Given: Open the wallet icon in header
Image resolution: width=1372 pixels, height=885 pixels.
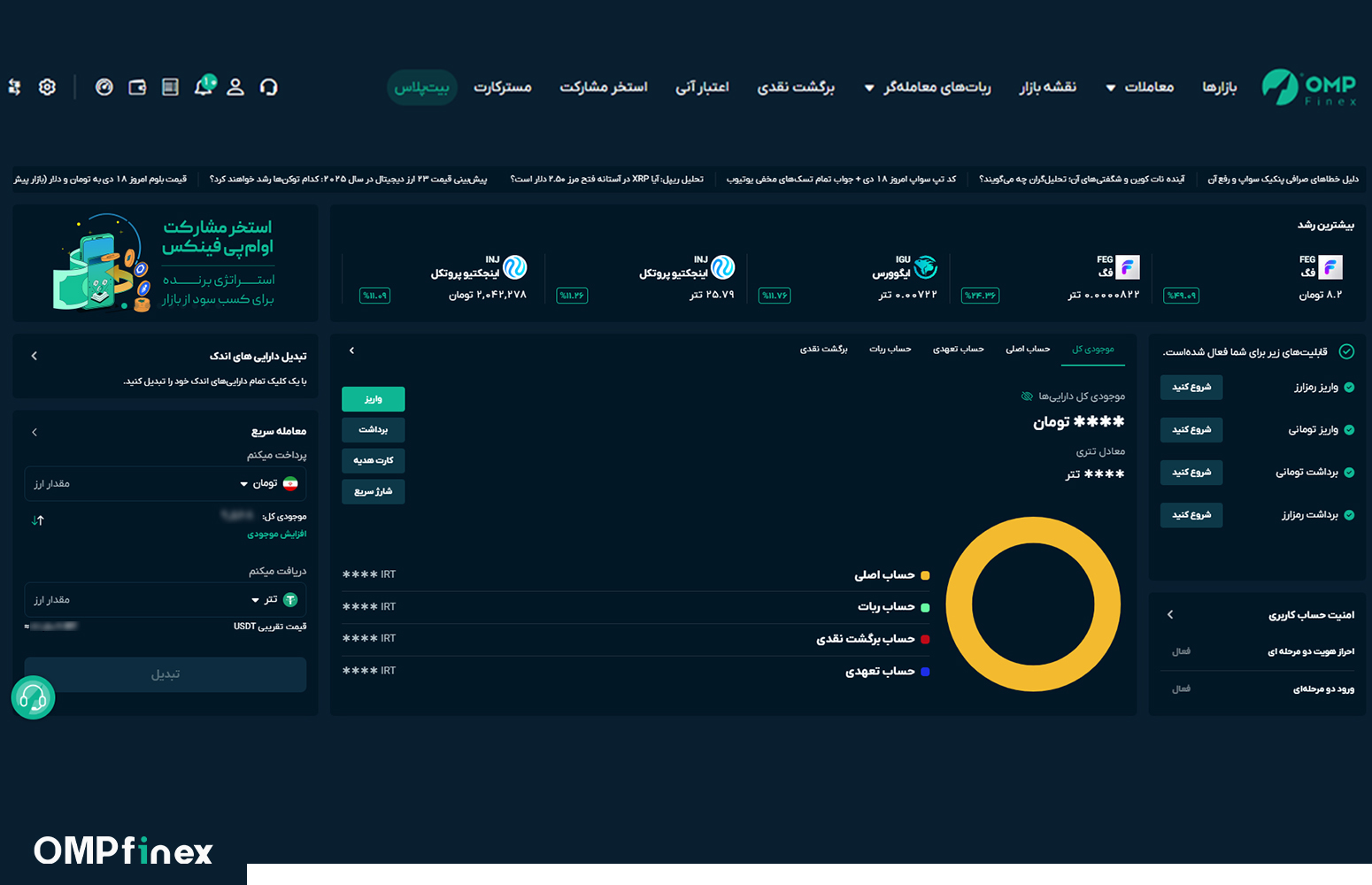Looking at the screenshot, I should tap(137, 87).
